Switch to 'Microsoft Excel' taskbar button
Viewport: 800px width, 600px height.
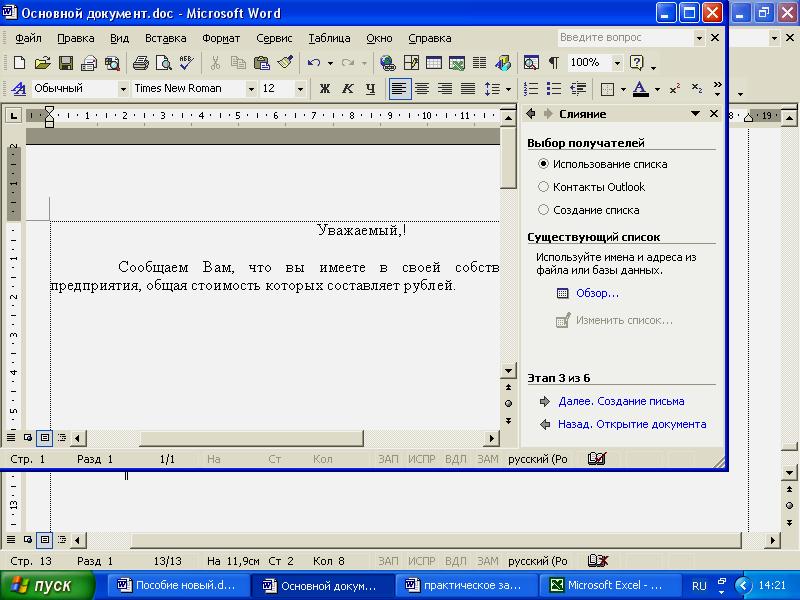(x=610, y=585)
